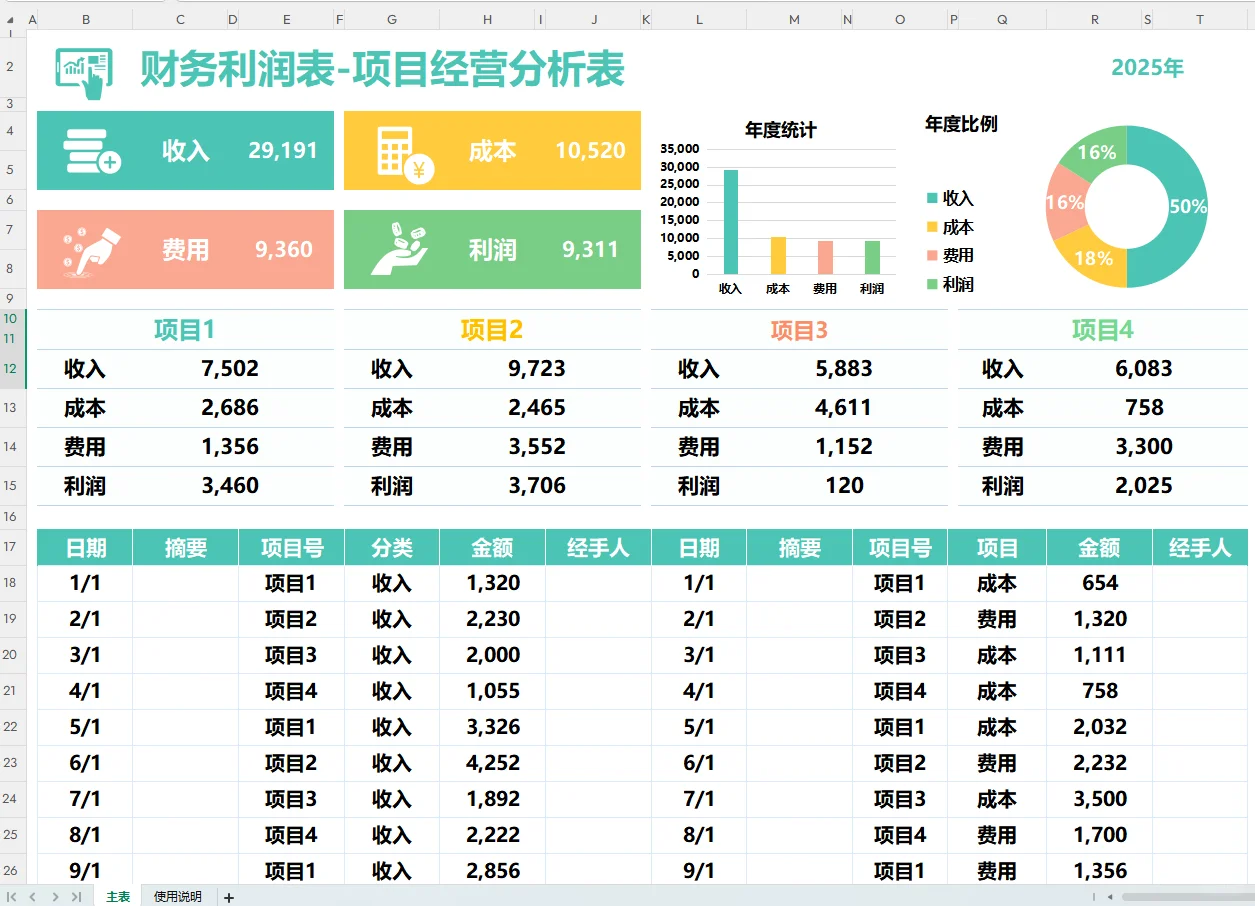Select the 主表 sheet tab
Viewport: 1255px width, 906px height.
coord(116,897)
